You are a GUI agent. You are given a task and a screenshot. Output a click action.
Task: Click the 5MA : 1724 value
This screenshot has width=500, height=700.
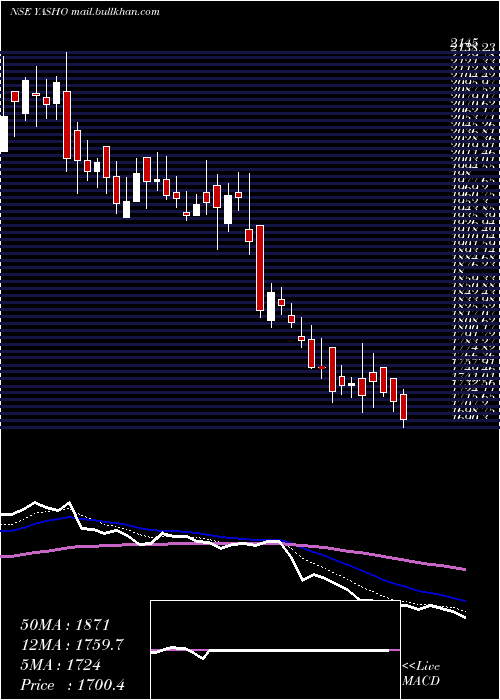point(60,665)
